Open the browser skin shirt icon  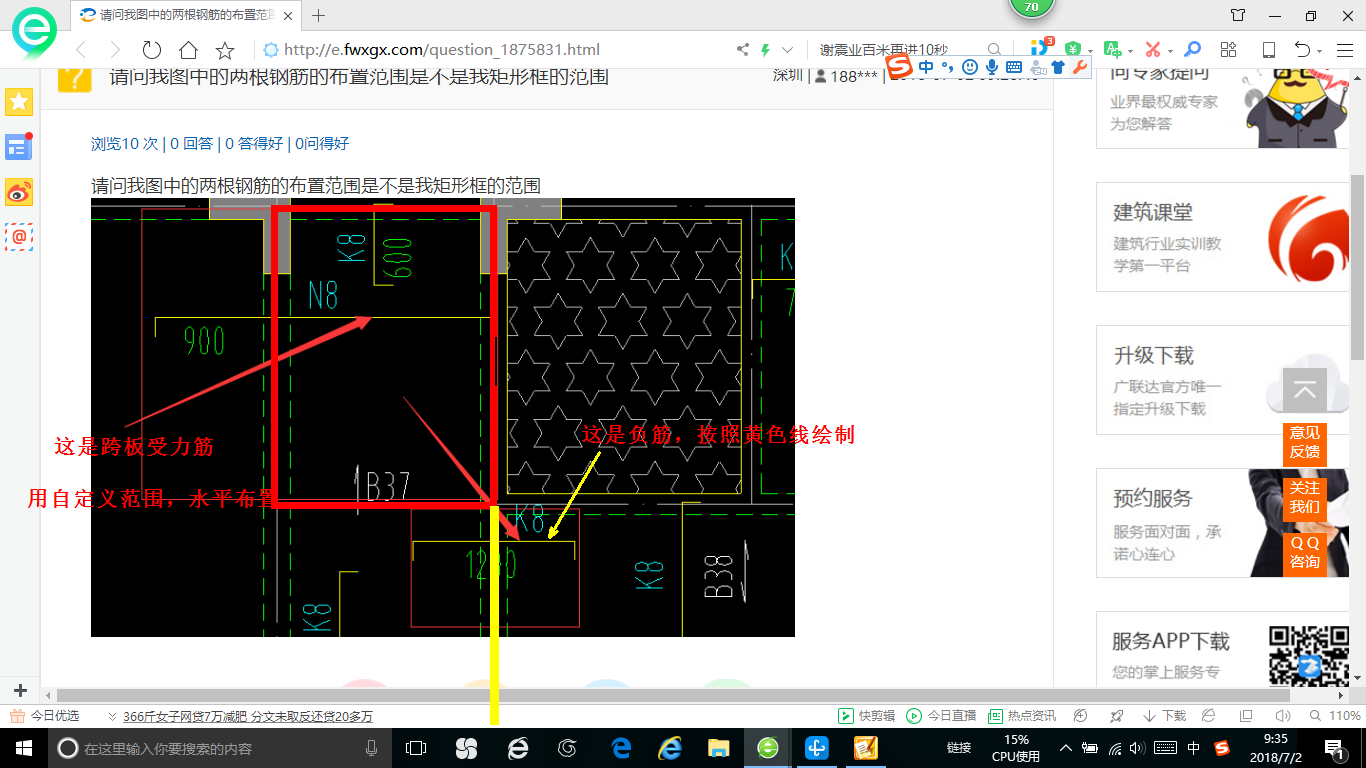coord(1238,15)
